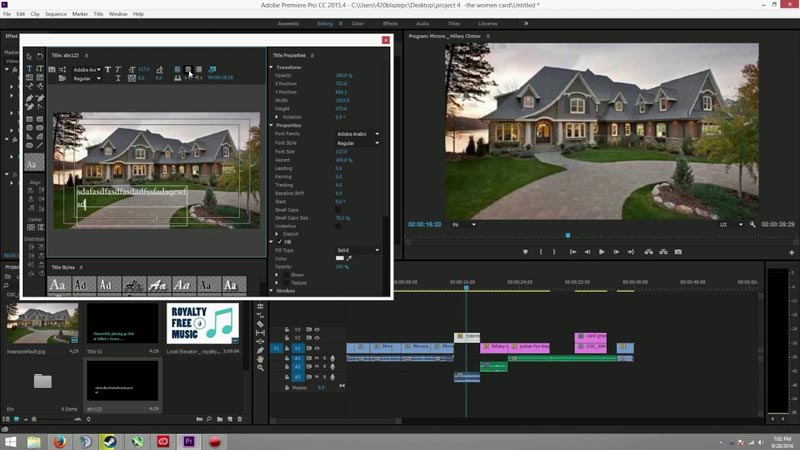Enable the Small Caps checkbox
Viewport: 800px width, 450px height.
(x=338, y=210)
